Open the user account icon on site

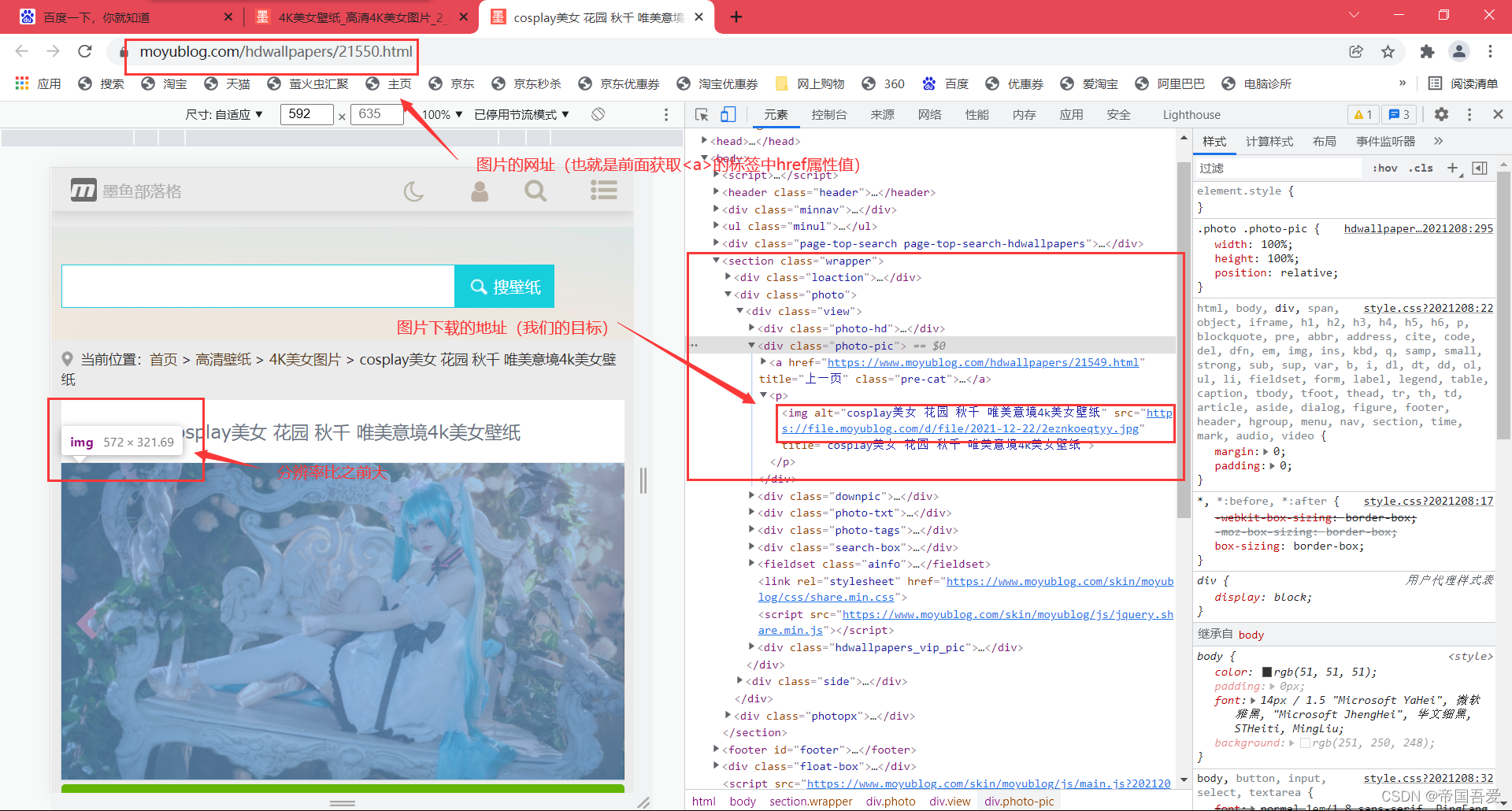[480, 191]
